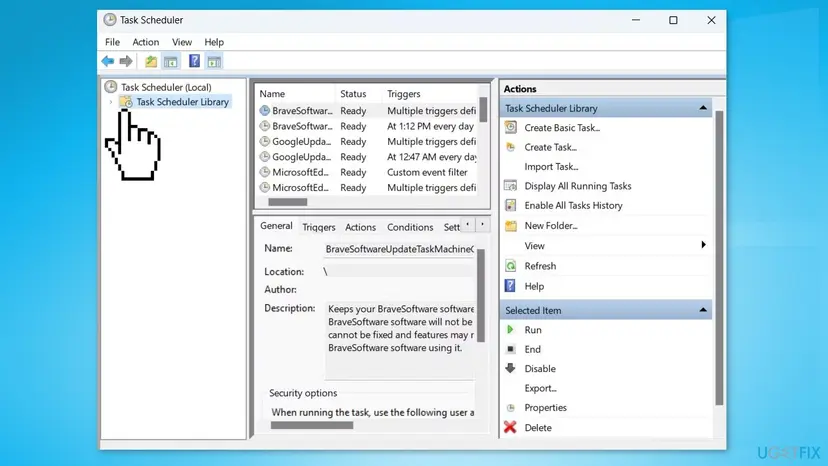
Task: Click the Forward arrow toolbar icon
Action: click(x=126, y=61)
